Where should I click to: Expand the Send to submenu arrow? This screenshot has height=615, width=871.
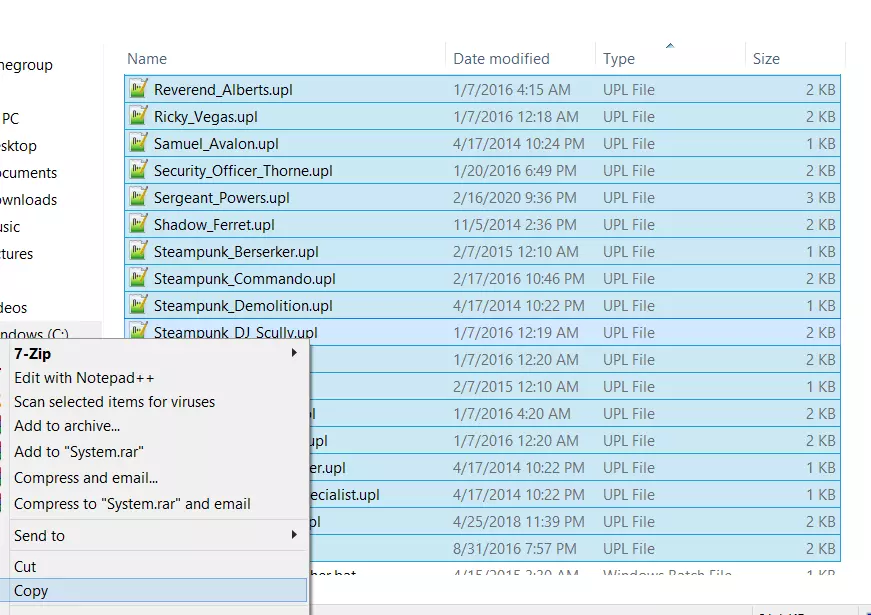(x=294, y=535)
